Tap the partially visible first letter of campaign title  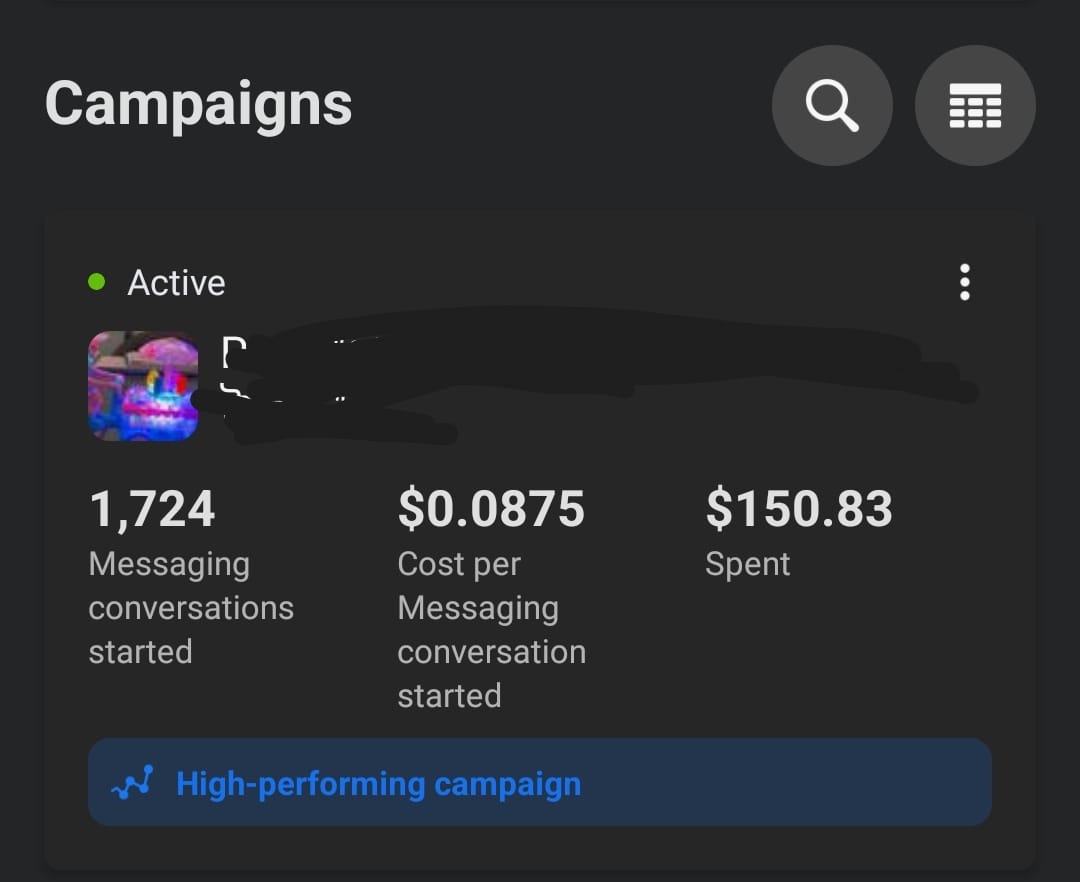click(233, 351)
